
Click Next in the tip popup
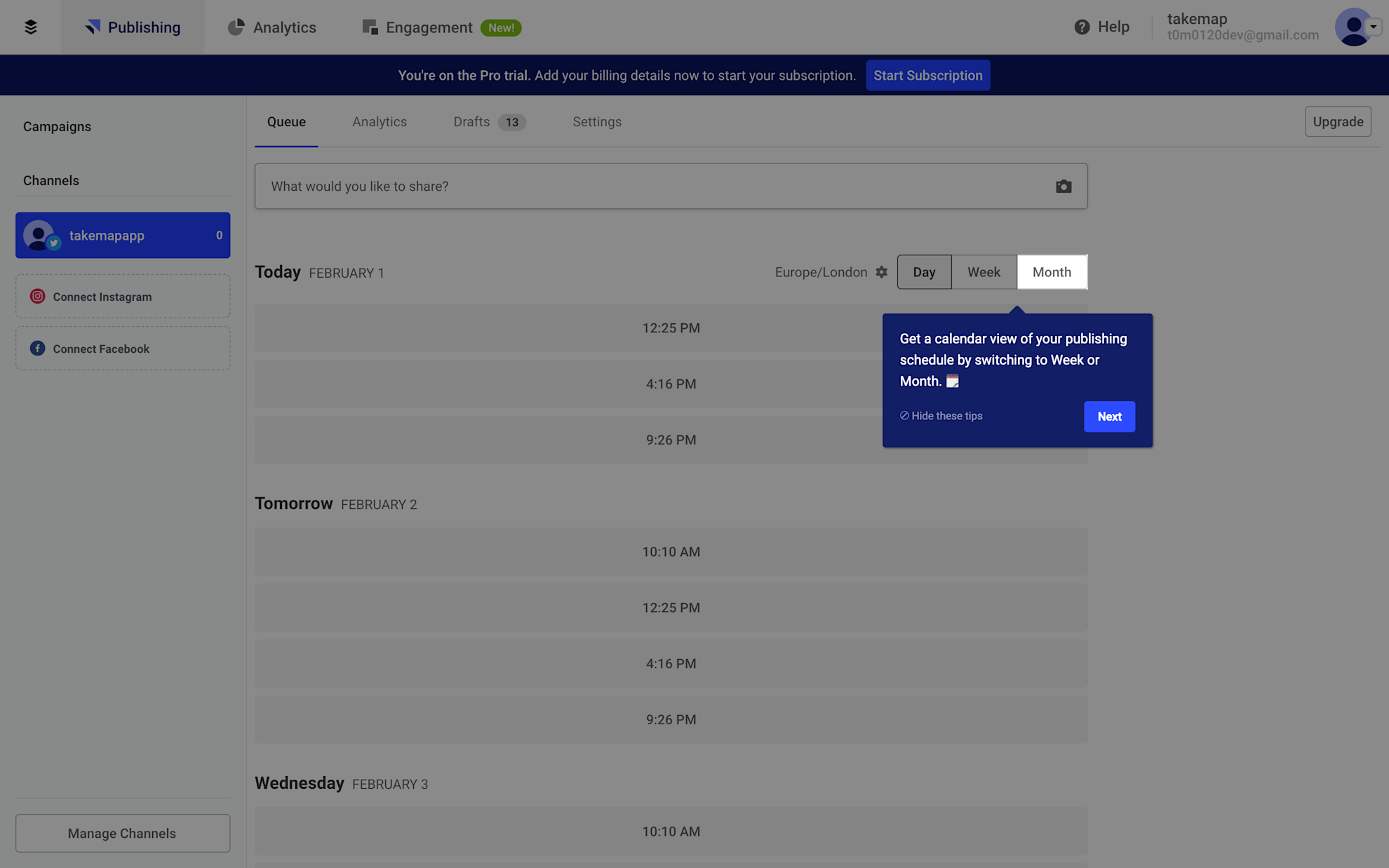click(x=1109, y=416)
